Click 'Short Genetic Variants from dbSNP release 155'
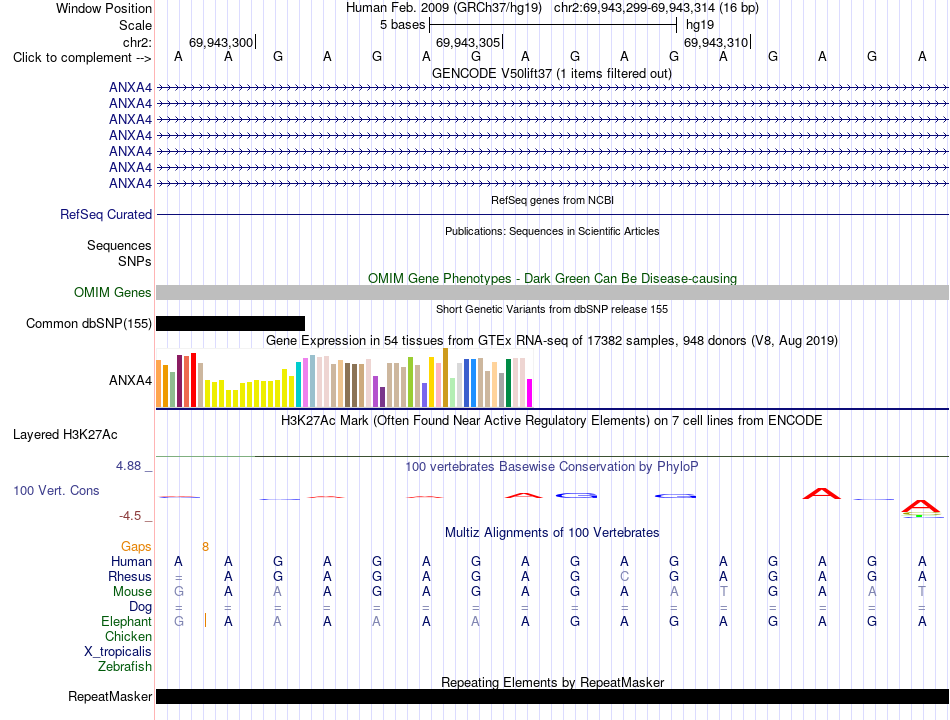 click(x=552, y=309)
